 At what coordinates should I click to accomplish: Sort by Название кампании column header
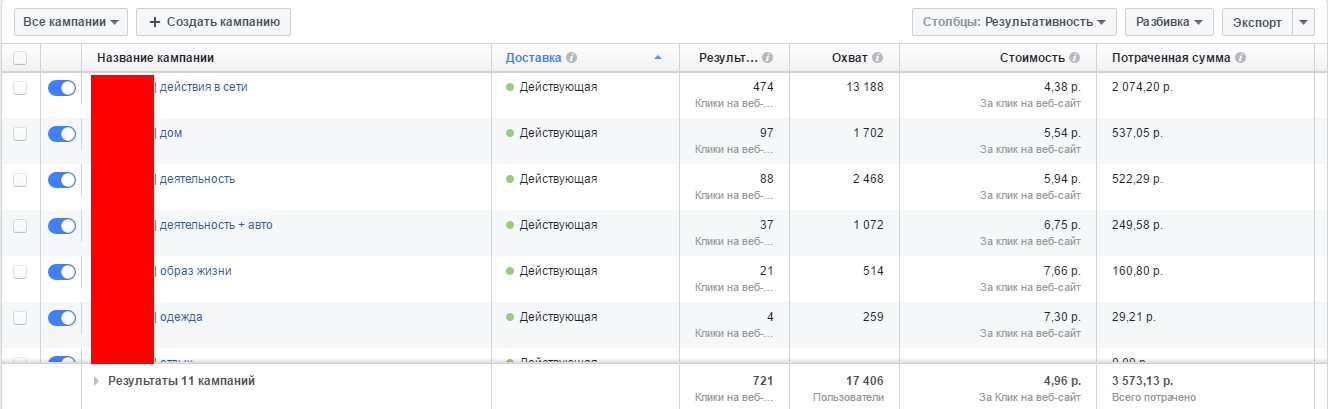[x=155, y=58]
